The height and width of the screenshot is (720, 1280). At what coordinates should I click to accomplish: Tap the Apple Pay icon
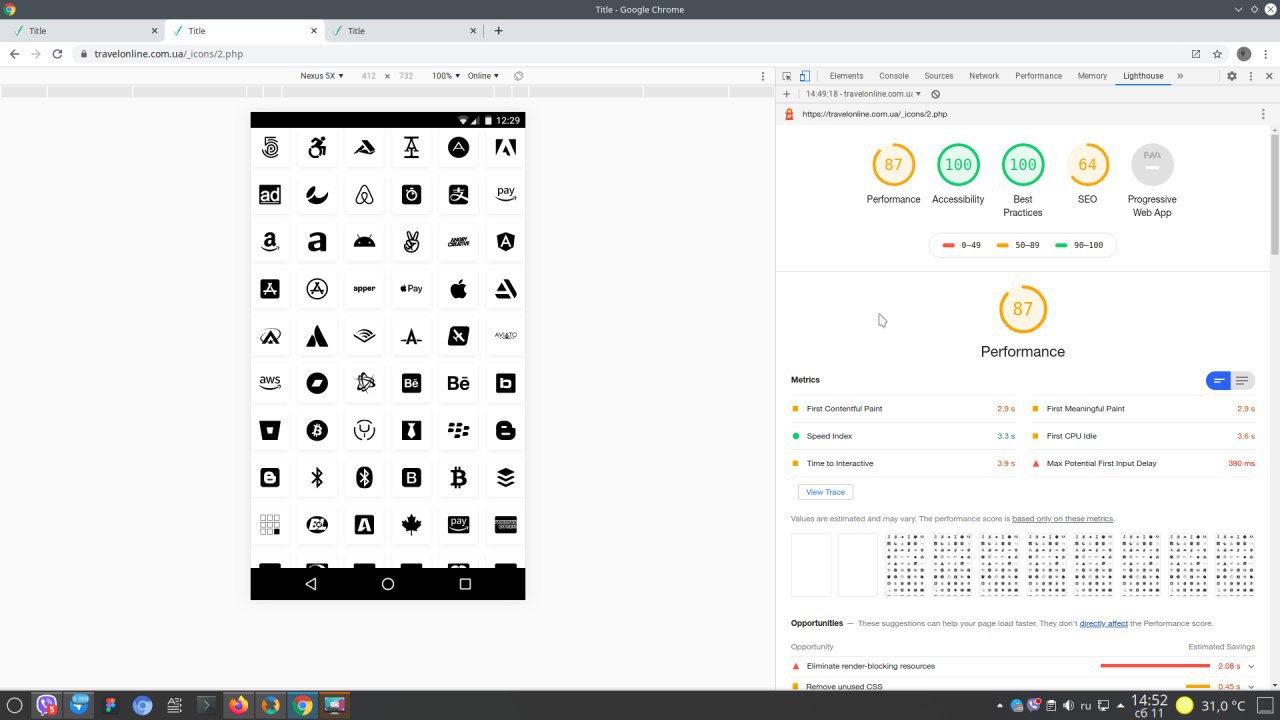(x=411, y=289)
